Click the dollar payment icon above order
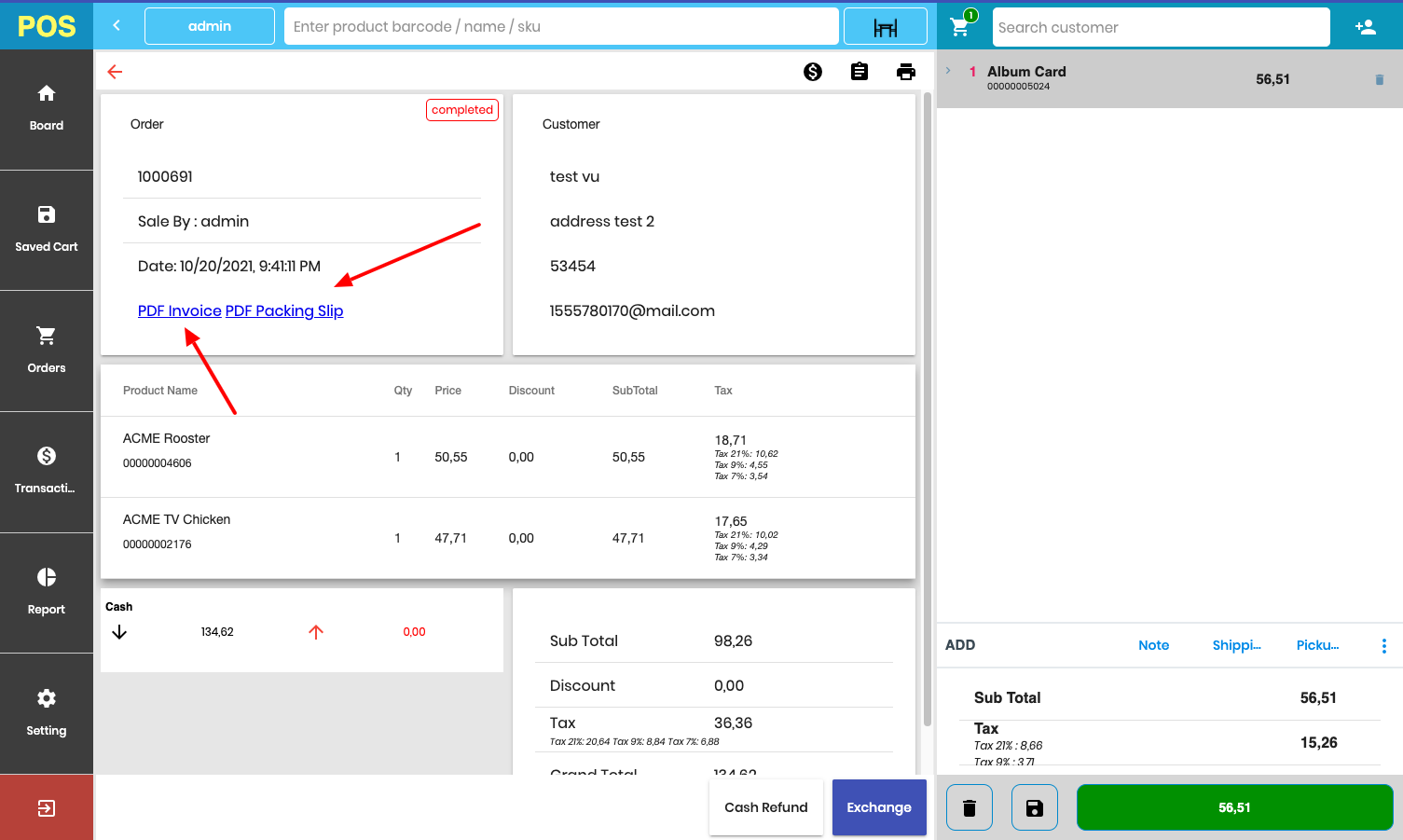The image size is (1403, 840). pos(813,72)
